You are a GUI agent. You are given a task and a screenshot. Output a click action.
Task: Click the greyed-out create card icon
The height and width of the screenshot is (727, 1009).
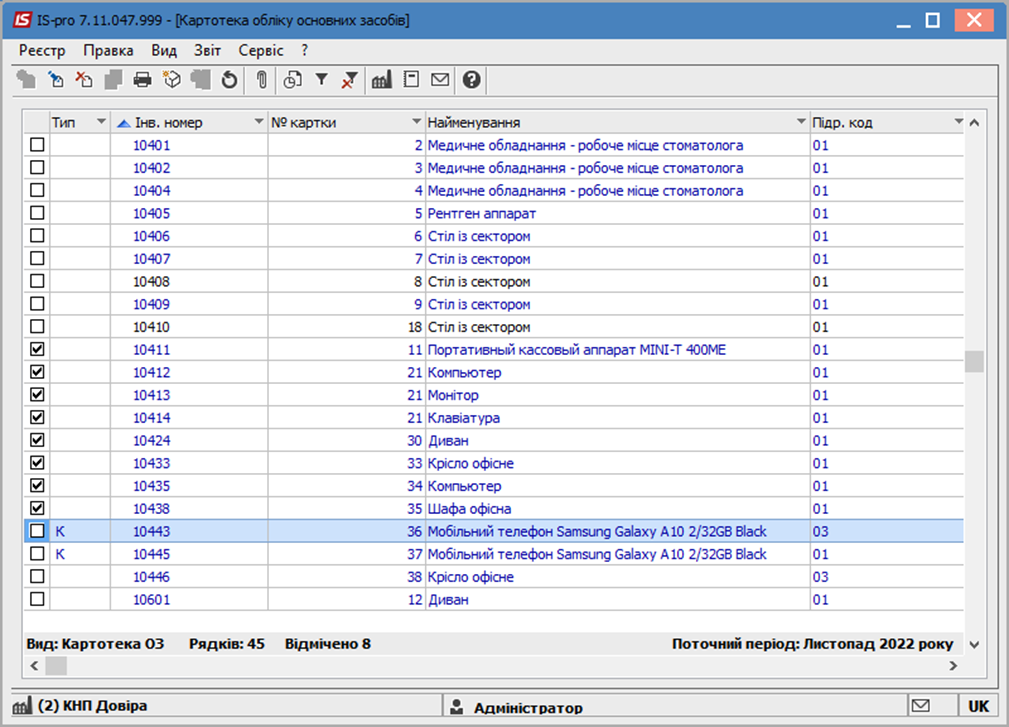pyautogui.click(x=26, y=80)
